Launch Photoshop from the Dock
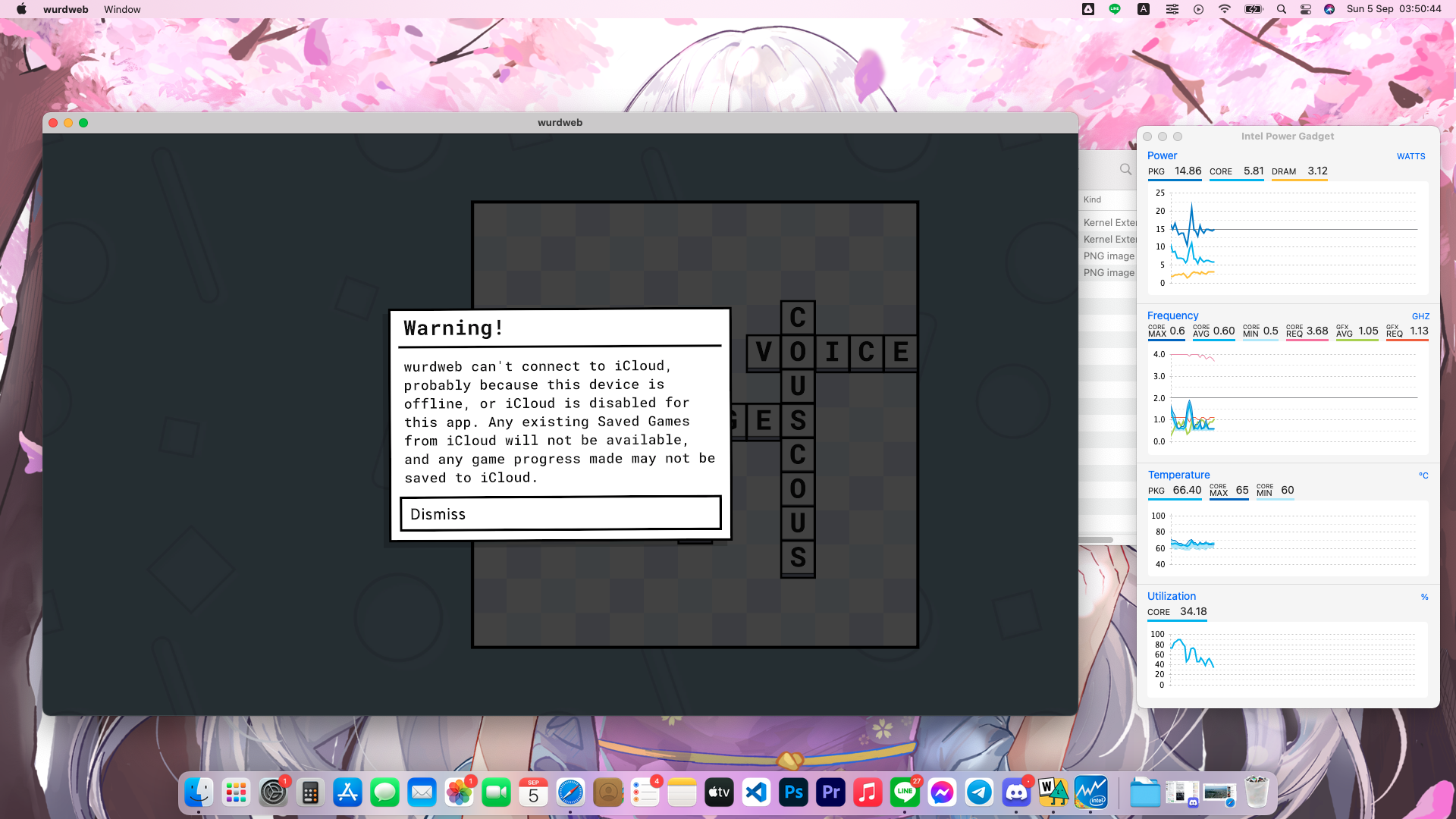 click(793, 792)
